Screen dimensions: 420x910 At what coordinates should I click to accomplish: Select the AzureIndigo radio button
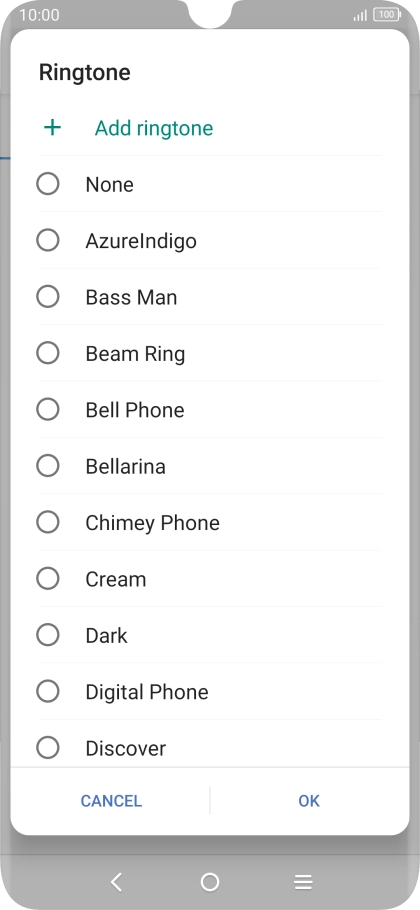pyautogui.click(x=48, y=240)
